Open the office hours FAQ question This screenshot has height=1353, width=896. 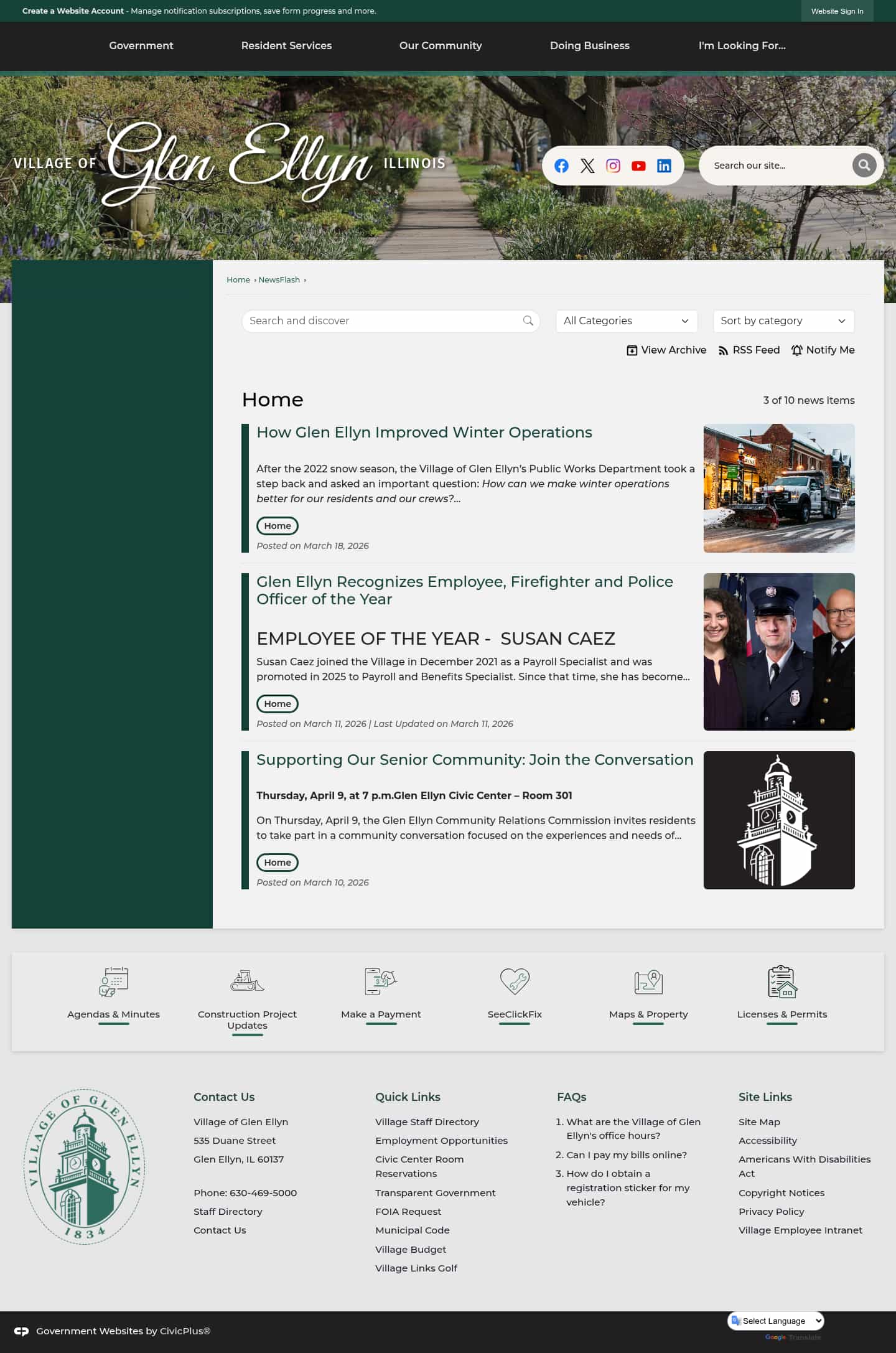pyautogui.click(x=633, y=1128)
